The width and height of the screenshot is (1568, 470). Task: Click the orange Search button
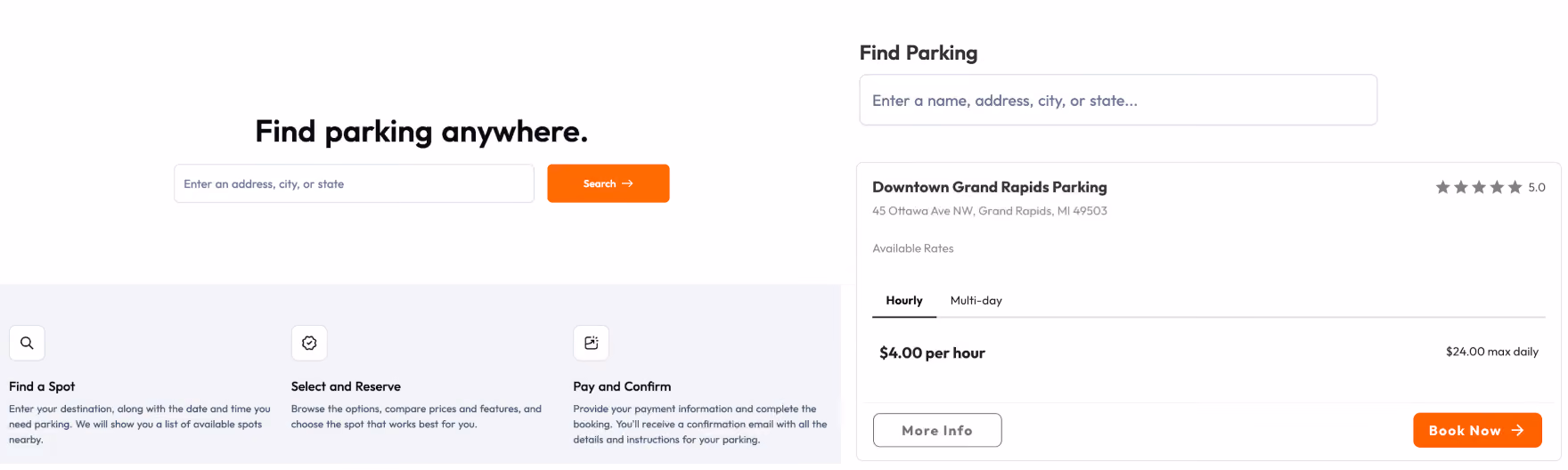click(608, 183)
